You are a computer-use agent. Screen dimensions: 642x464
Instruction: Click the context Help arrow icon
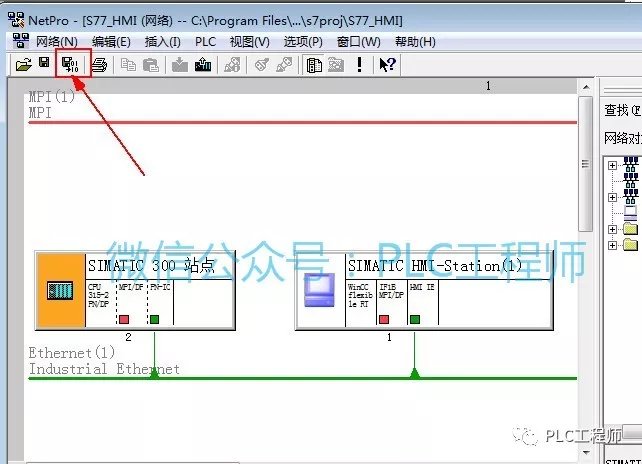387,64
